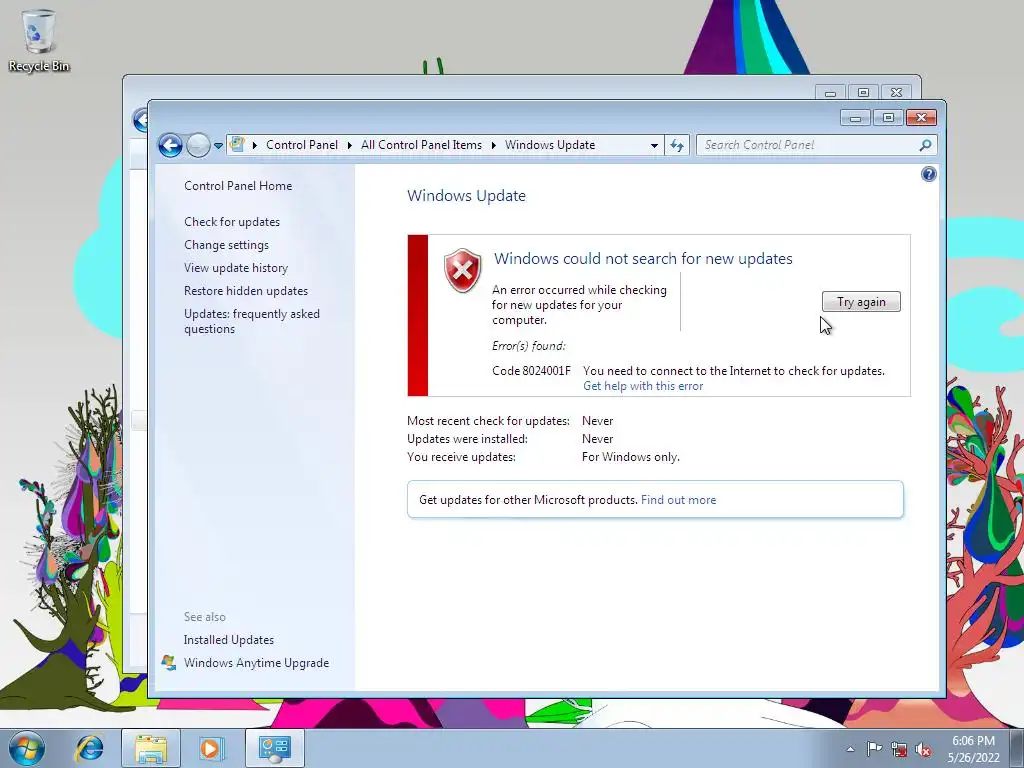Click the background window's Back button
Image resolution: width=1024 pixels, height=768 pixels.
[x=140, y=120]
